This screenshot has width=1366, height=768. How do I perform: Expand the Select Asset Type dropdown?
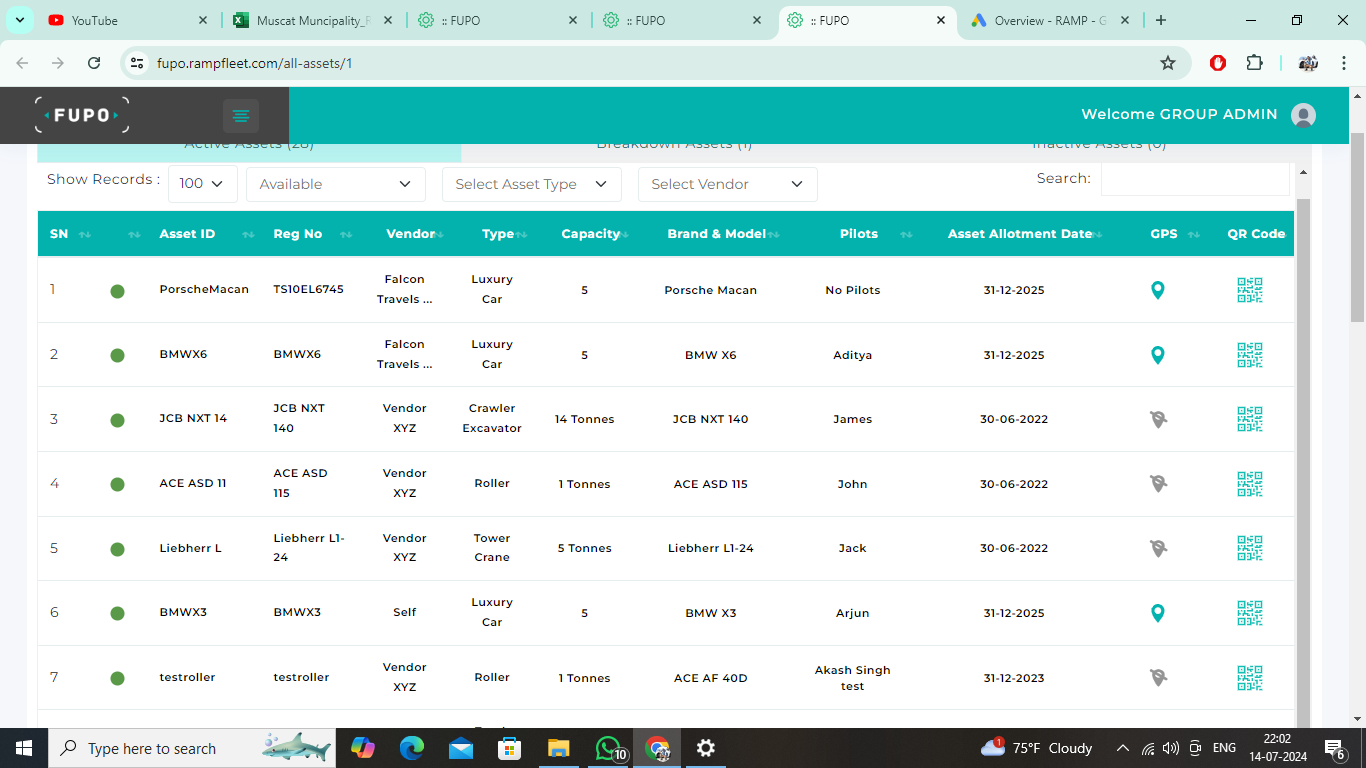point(531,184)
